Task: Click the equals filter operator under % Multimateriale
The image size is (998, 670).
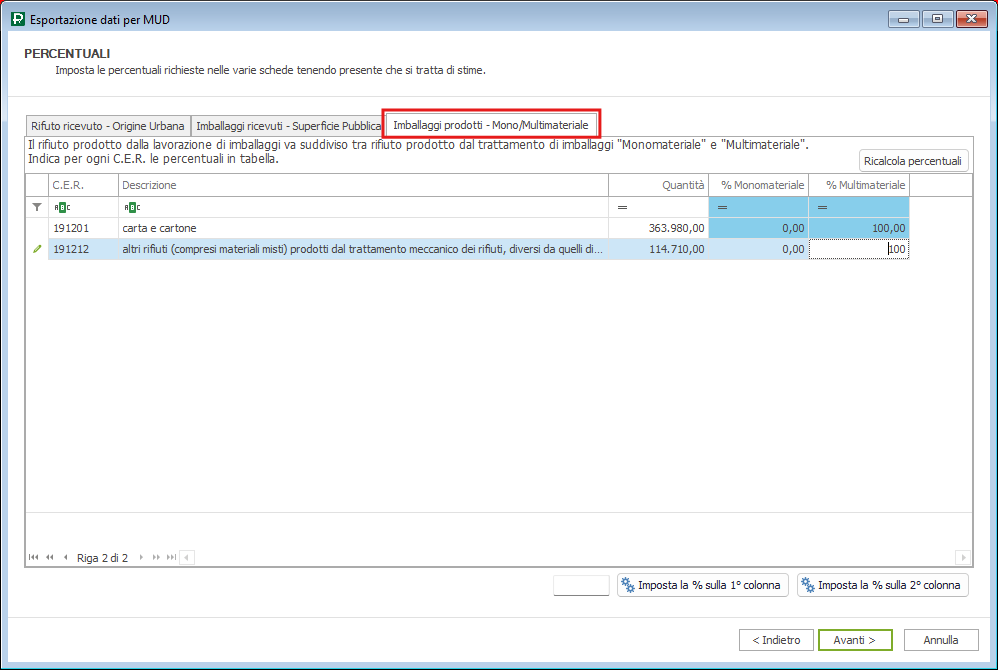Action: click(822, 207)
